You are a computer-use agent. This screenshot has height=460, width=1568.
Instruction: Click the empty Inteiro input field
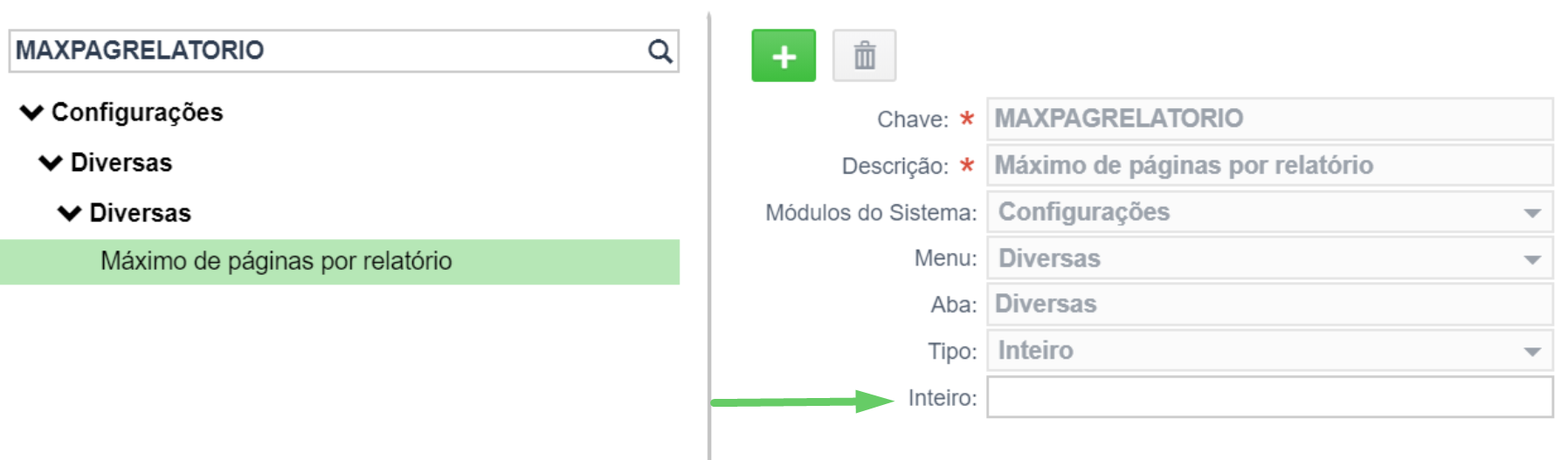pos(1270,397)
